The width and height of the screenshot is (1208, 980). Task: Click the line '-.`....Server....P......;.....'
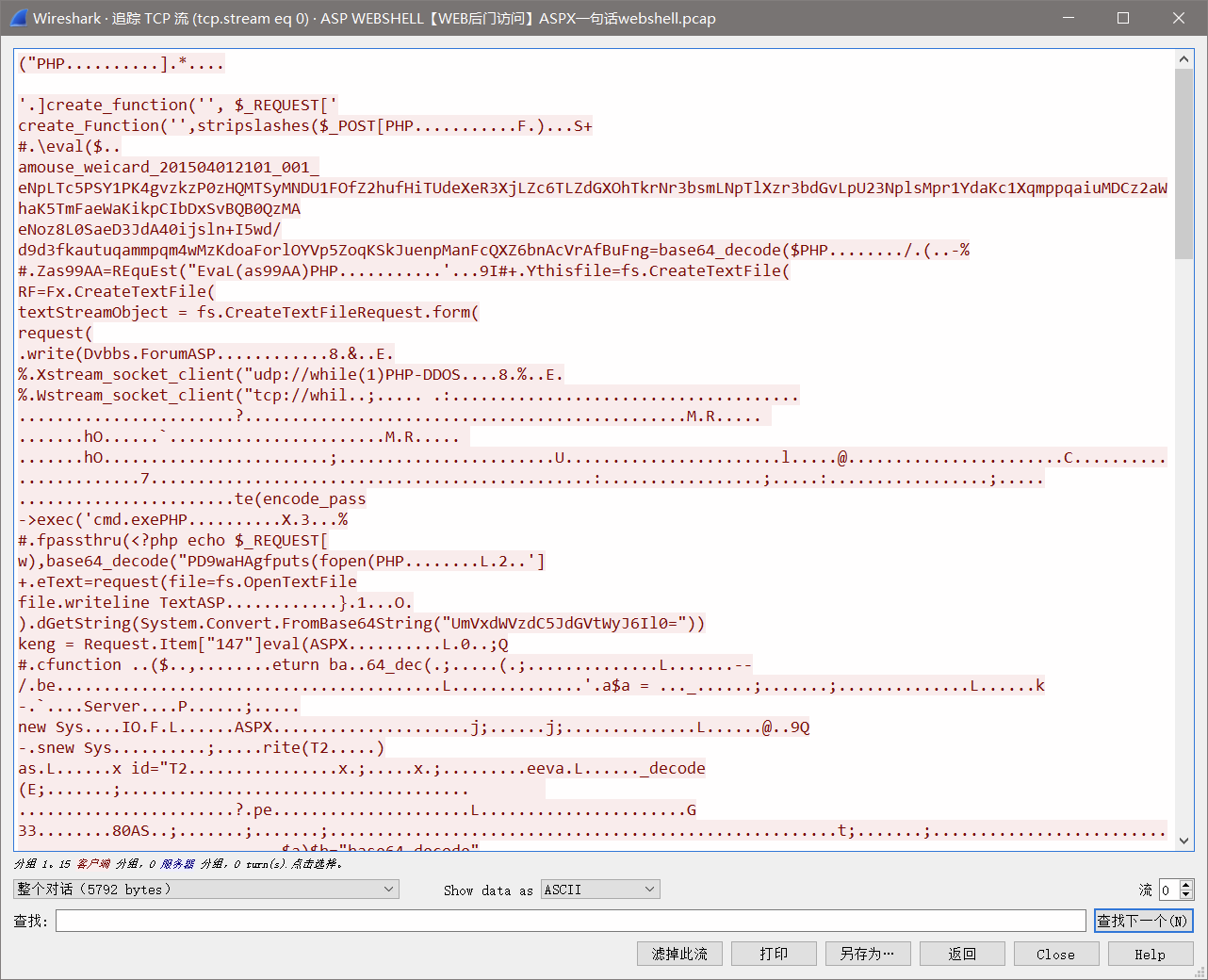coord(159,706)
